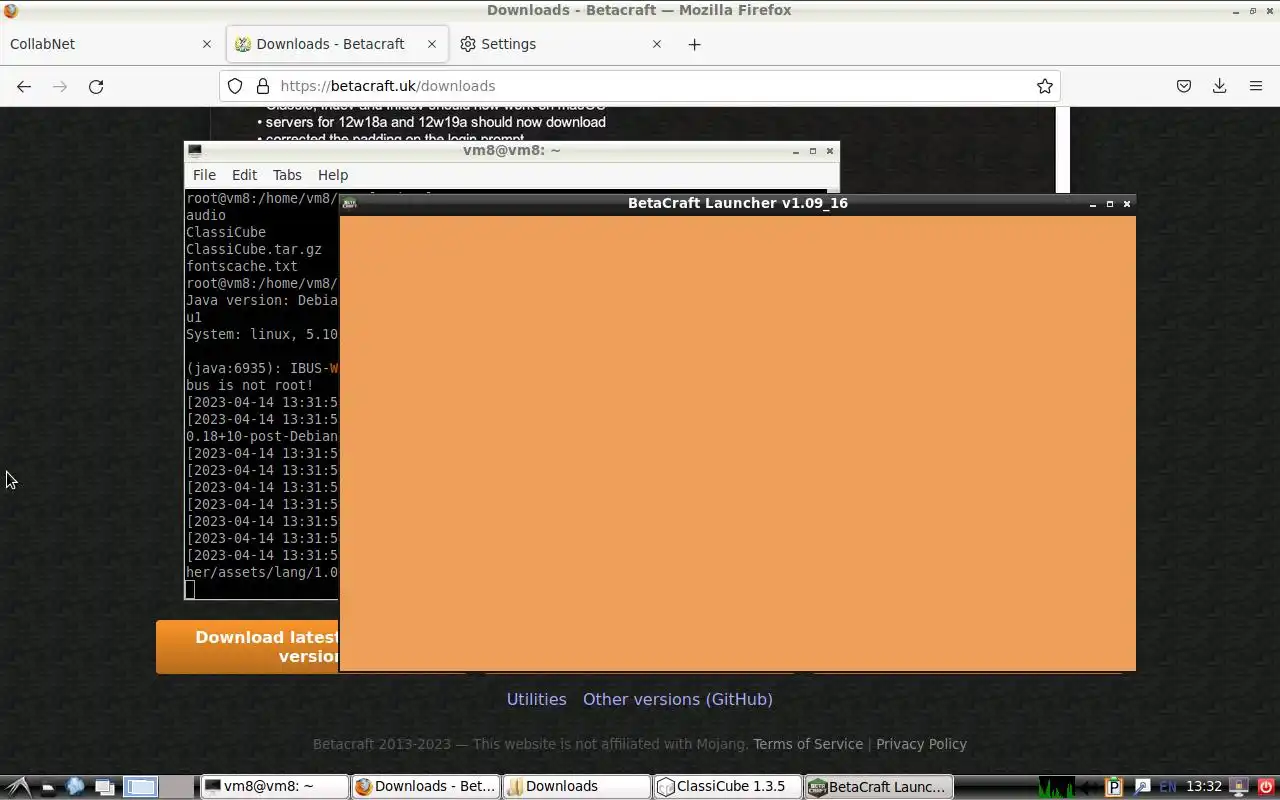The width and height of the screenshot is (1280, 800).
Task: Click the terminal window title icon
Action: [195, 150]
